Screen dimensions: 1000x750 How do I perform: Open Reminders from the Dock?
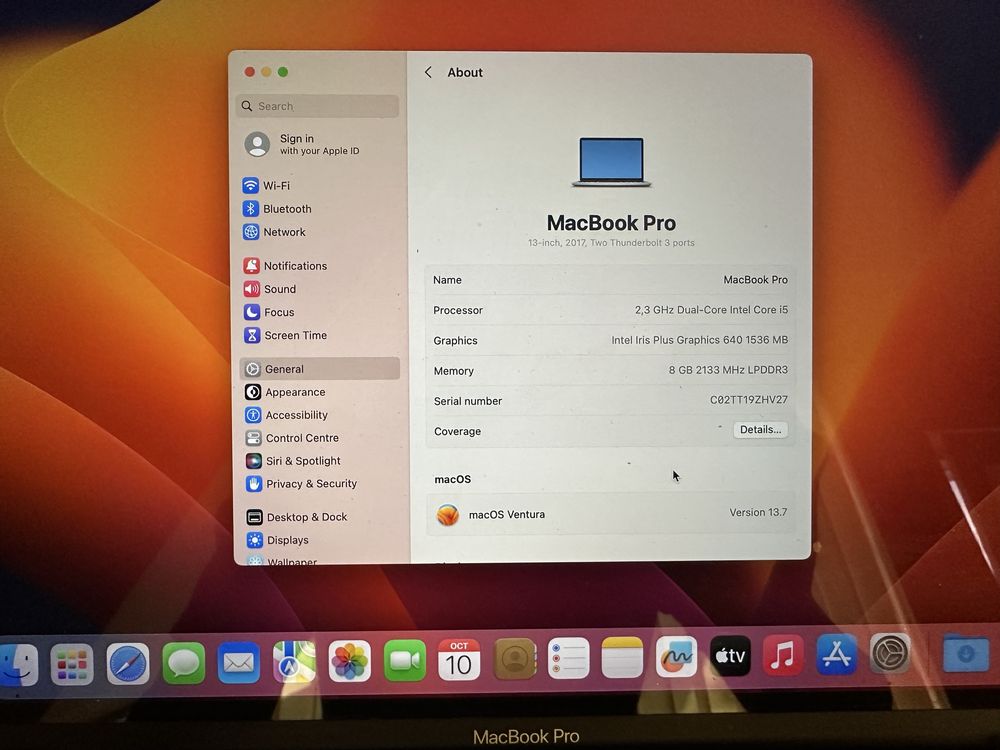click(568, 658)
